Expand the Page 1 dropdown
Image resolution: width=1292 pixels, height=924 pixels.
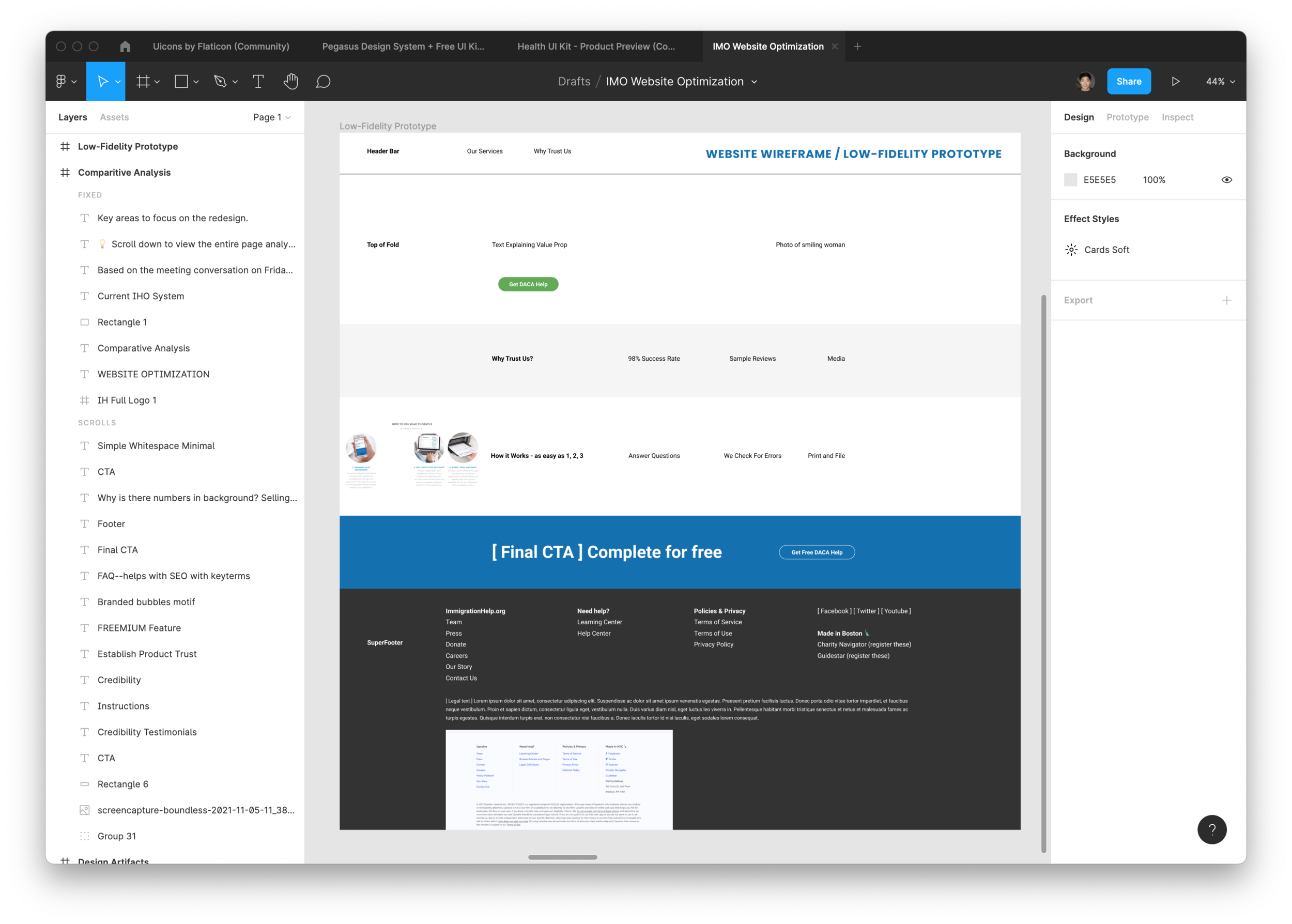pyautogui.click(x=271, y=117)
